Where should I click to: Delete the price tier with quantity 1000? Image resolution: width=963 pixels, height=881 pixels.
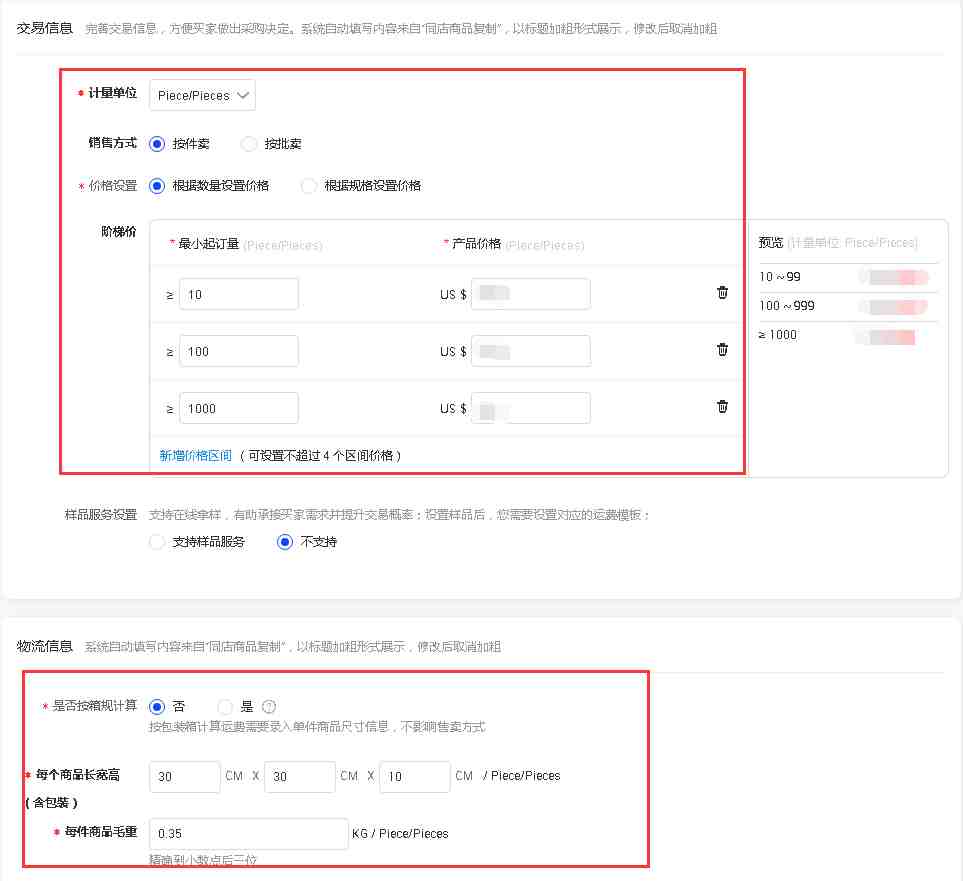tap(722, 406)
